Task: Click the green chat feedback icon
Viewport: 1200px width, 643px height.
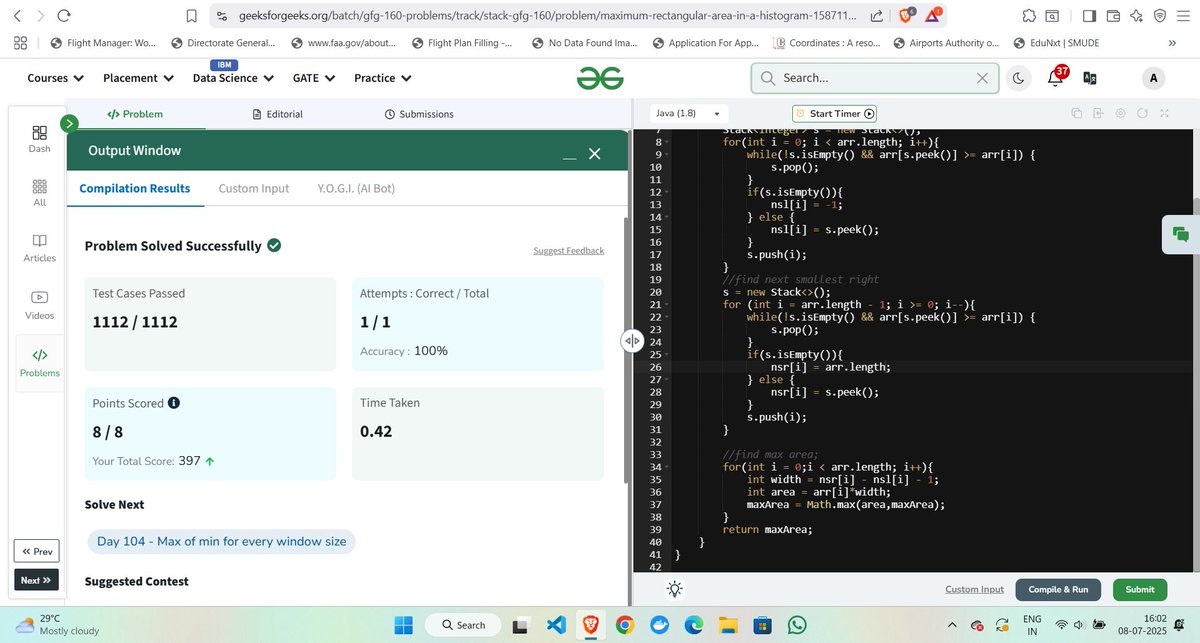Action: click(1180, 235)
